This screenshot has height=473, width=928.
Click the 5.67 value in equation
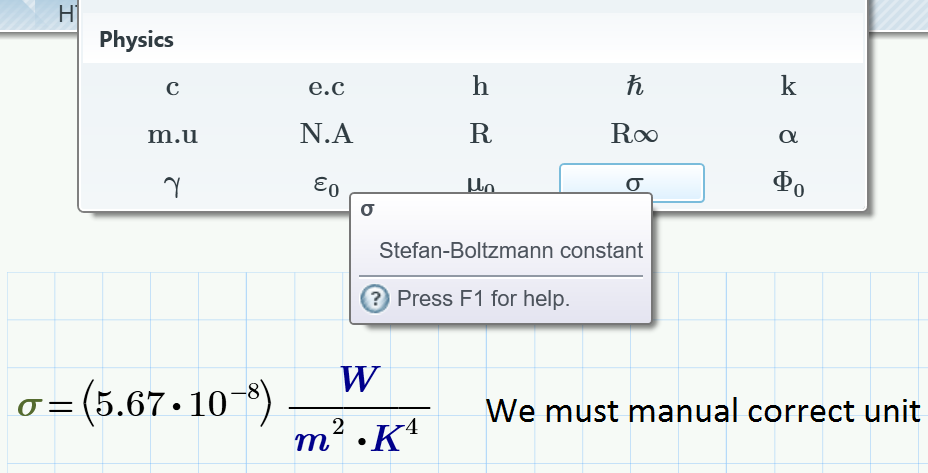[x=132, y=405]
